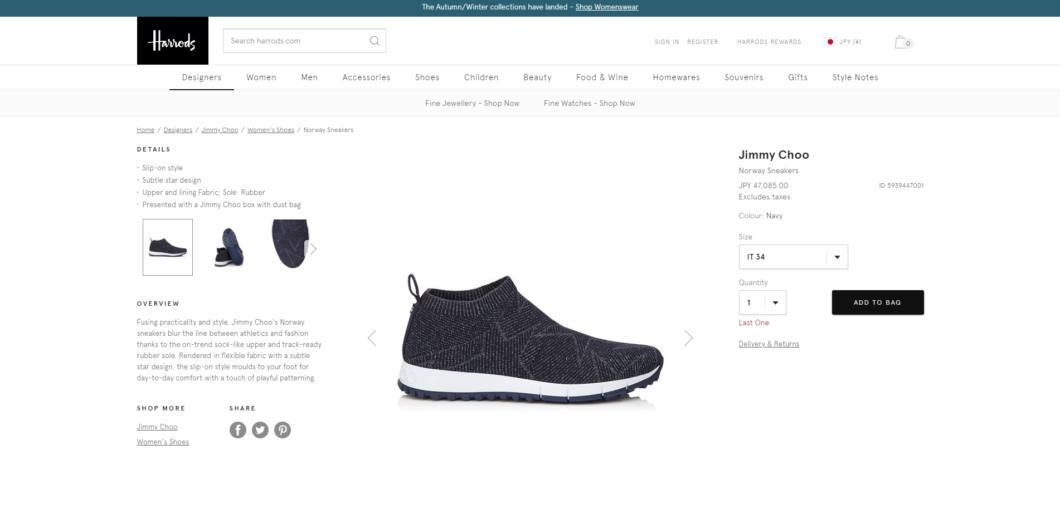Open the Accessories menu
Image resolution: width=1060 pixels, height=523 pixels.
click(366, 77)
